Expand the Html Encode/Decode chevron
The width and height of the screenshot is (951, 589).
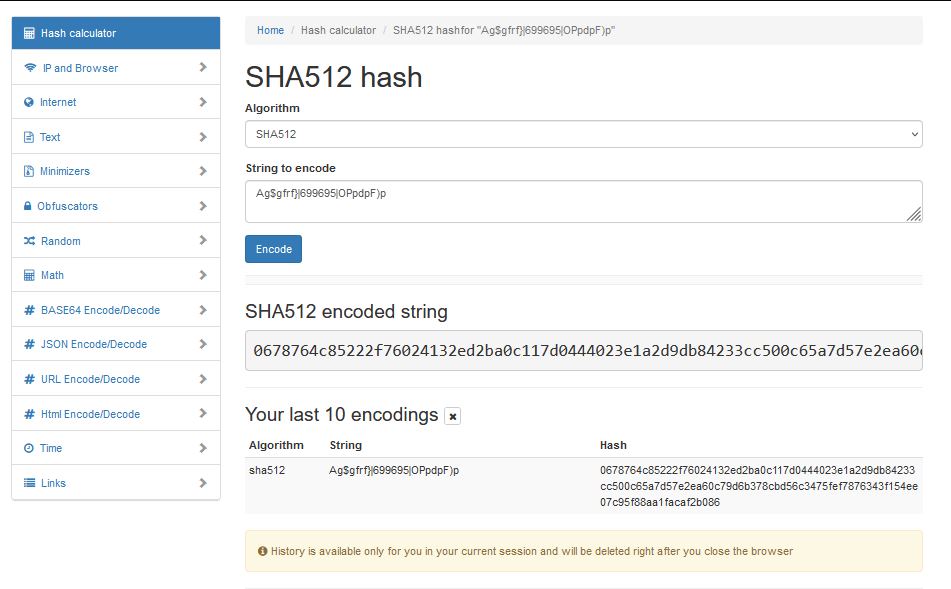tap(203, 414)
